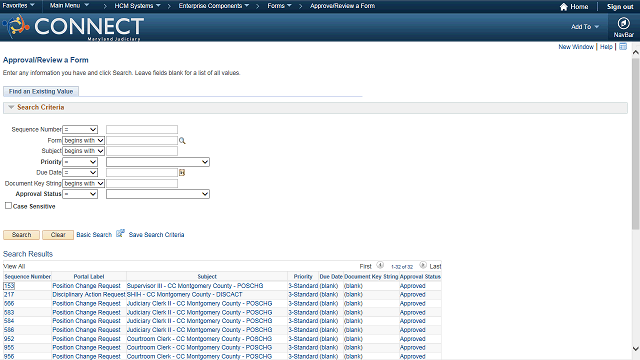
Task: Collapse the Search Criteria section
Action: pos(11,107)
